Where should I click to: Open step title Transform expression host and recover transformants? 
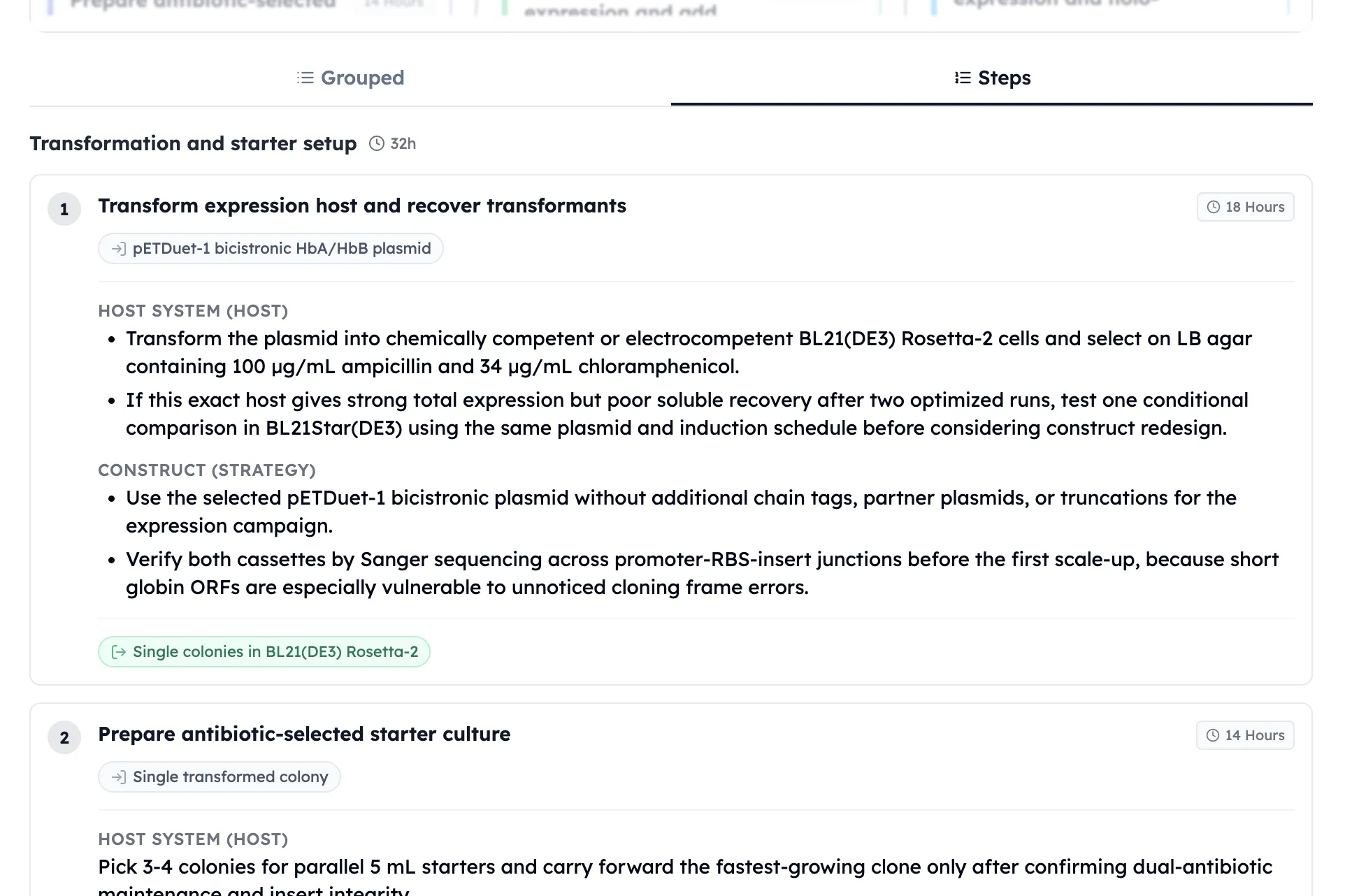(362, 205)
